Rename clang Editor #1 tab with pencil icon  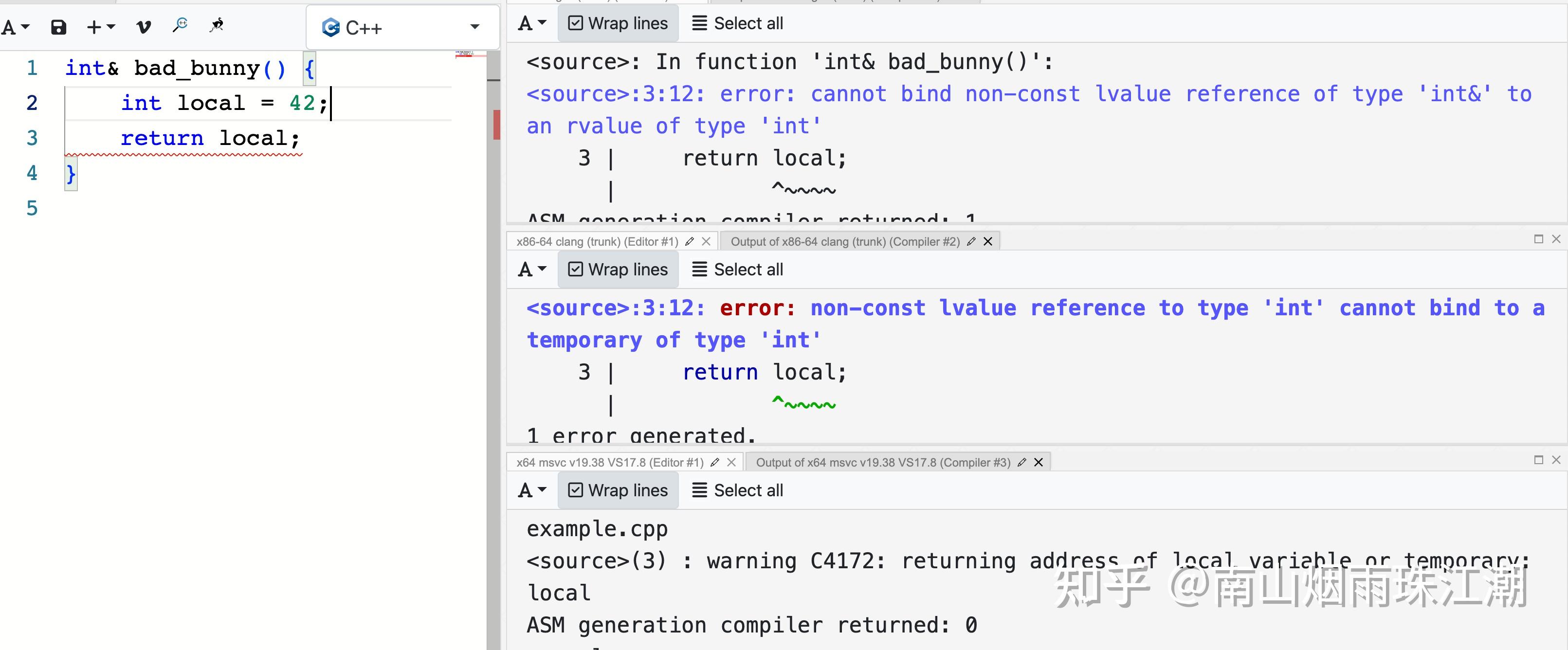pyautogui.click(x=690, y=242)
